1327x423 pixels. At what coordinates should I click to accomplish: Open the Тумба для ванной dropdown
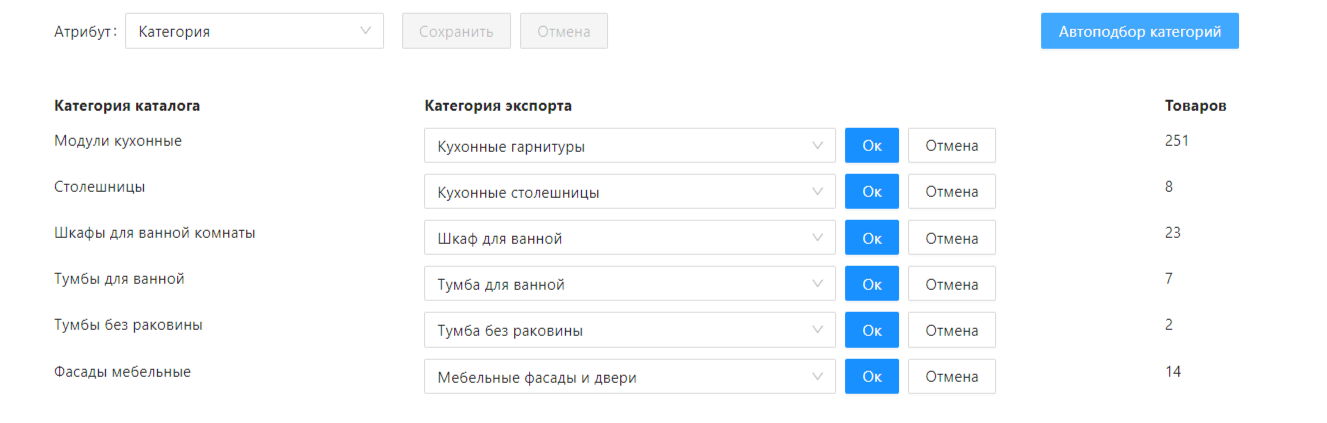tap(629, 284)
